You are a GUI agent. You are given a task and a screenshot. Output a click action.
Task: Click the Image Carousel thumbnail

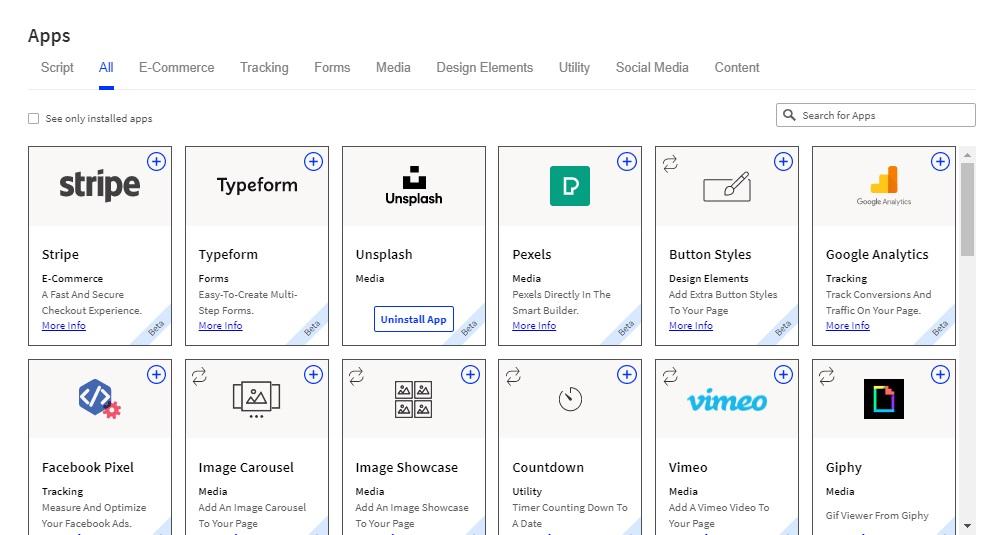pyautogui.click(x=256, y=399)
